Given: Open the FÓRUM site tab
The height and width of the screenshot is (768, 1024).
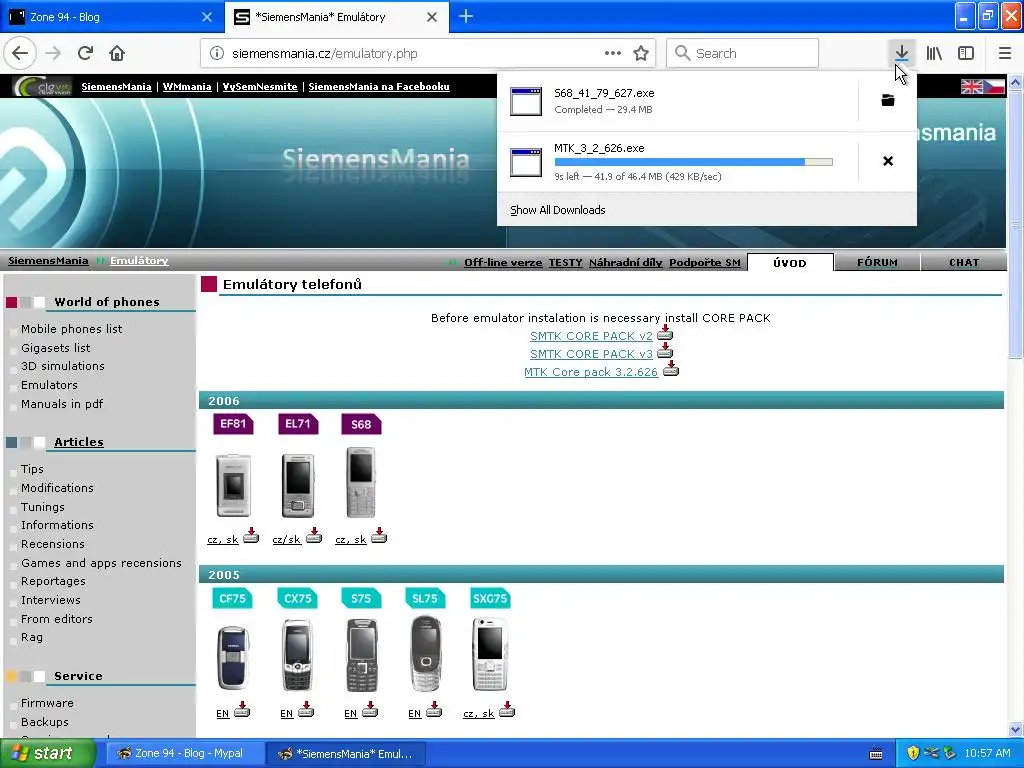Looking at the screenshot, I should (877, 263).
